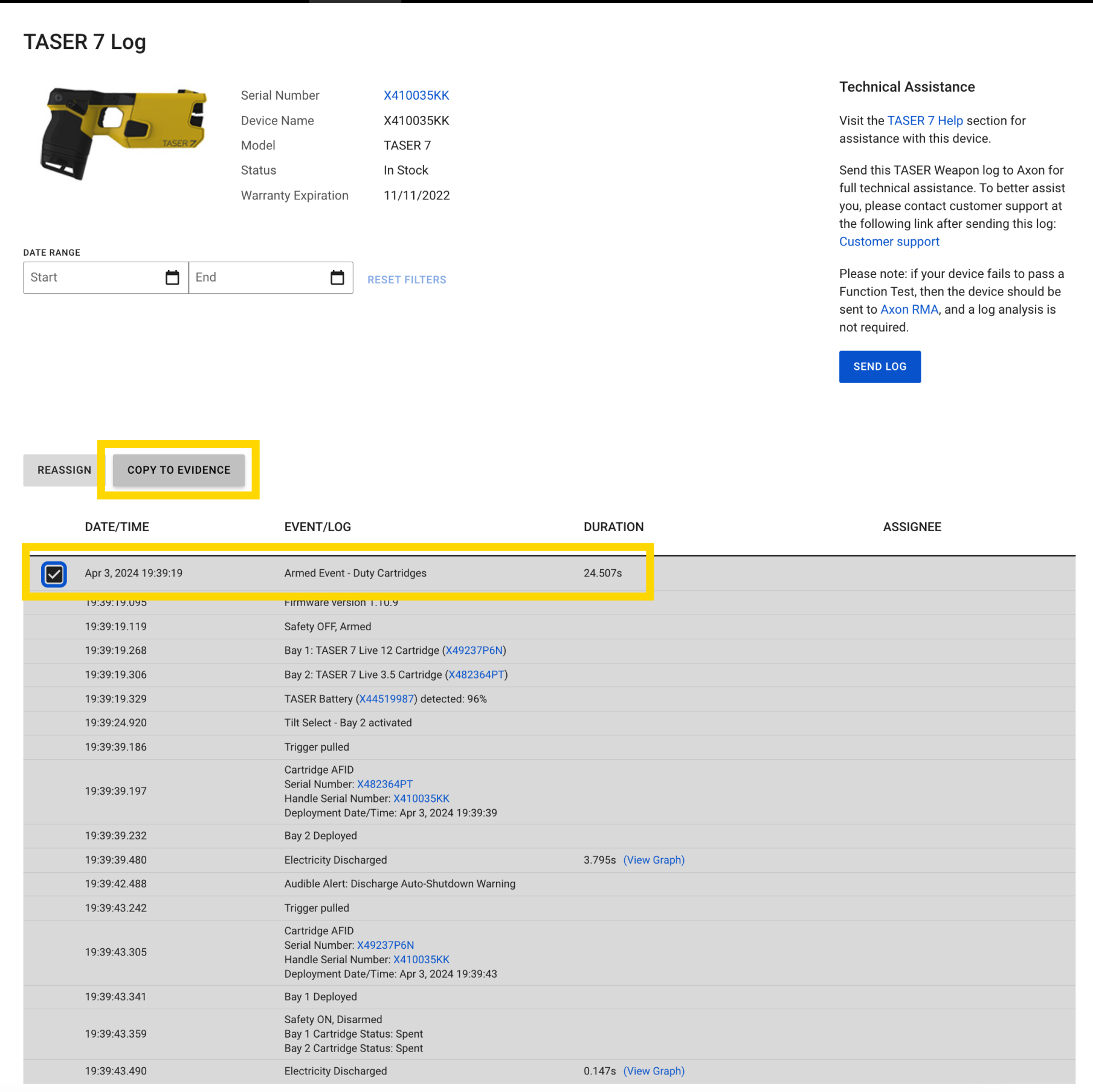Open handle serial X410035KK in Cartridge AFID entry
Image resolution: width=1093 pixels, height=1092 pixels.
[421, 798]
